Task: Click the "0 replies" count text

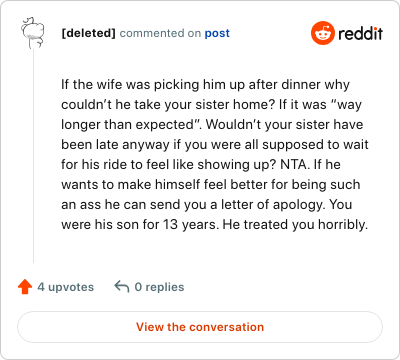Action: click(159, 287)
